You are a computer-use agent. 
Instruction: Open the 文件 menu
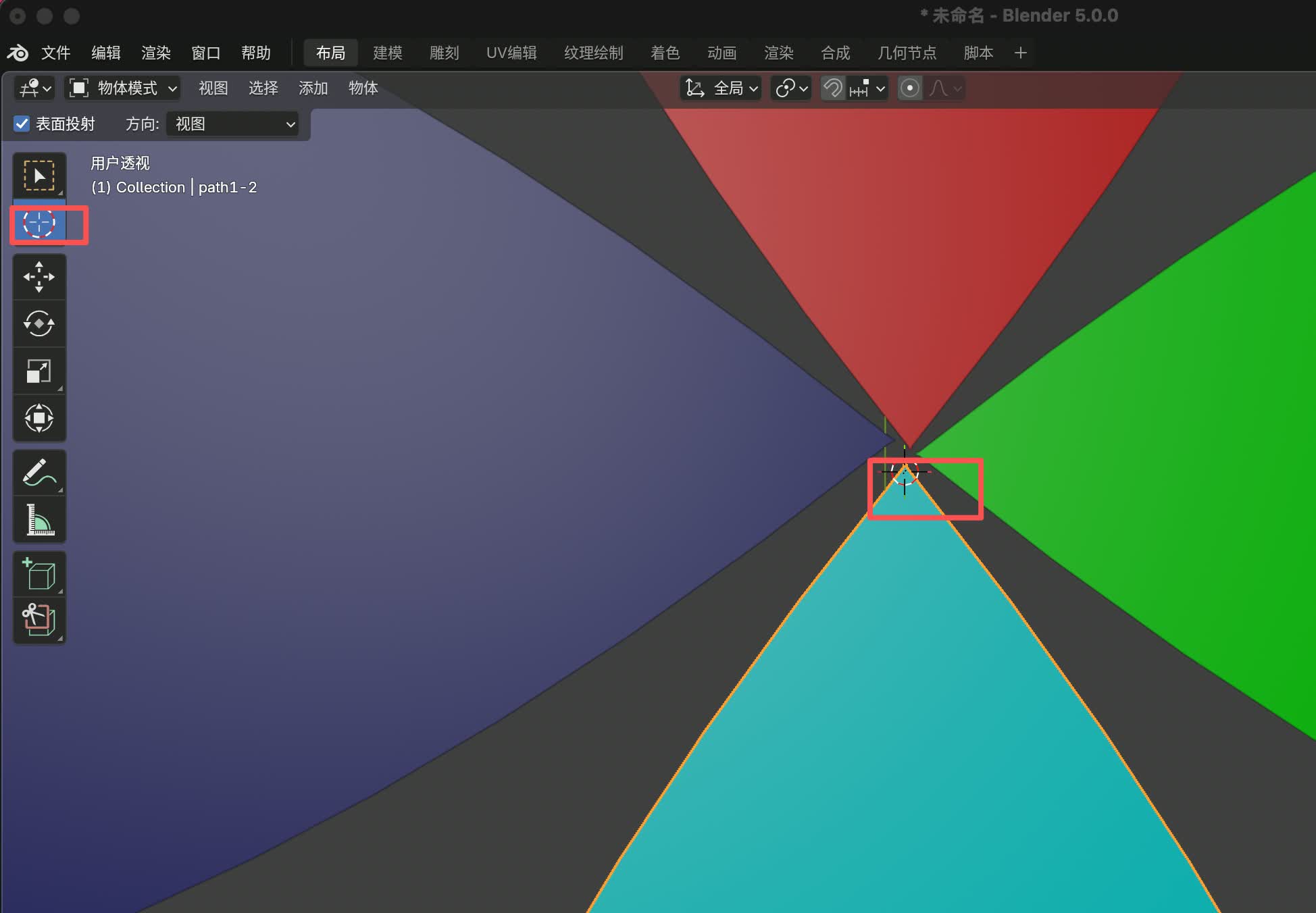55,53
